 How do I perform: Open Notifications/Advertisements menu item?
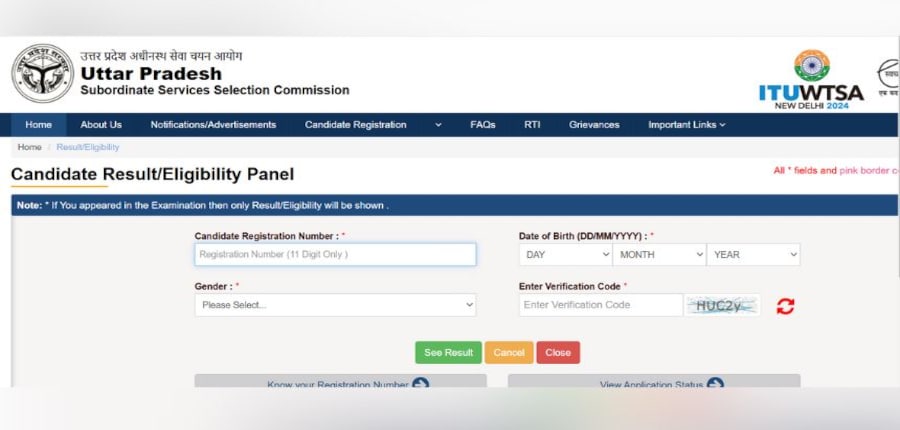pos(213,125)
